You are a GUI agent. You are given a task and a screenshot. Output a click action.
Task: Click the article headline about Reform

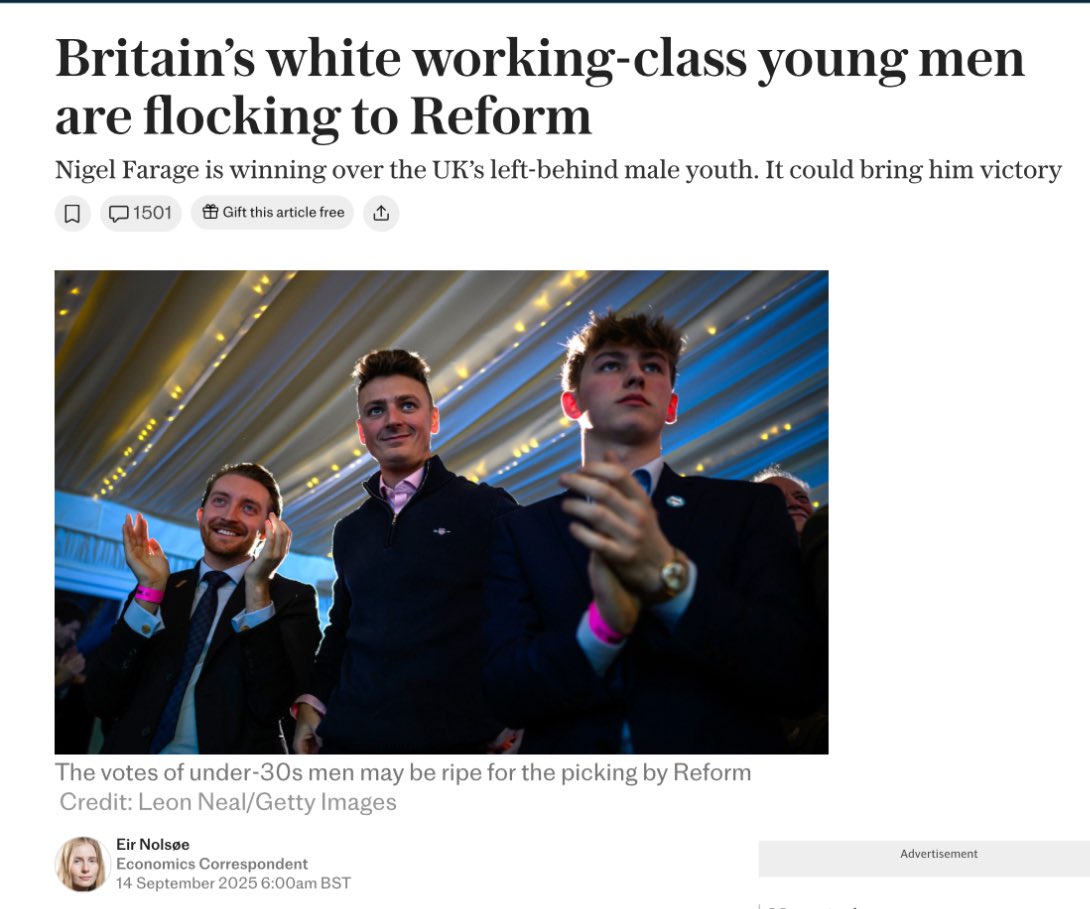[539, 86]
